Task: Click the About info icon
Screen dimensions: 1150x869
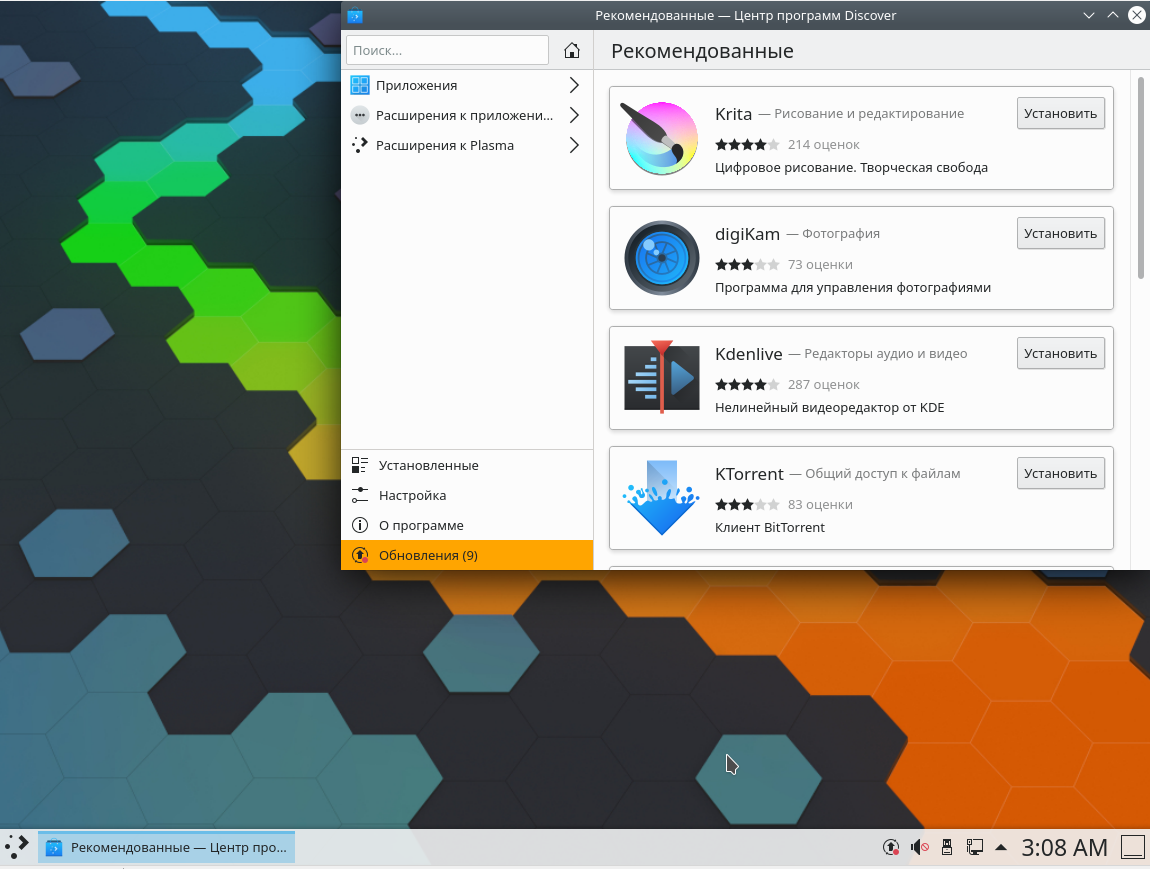Action: (359, 525)
